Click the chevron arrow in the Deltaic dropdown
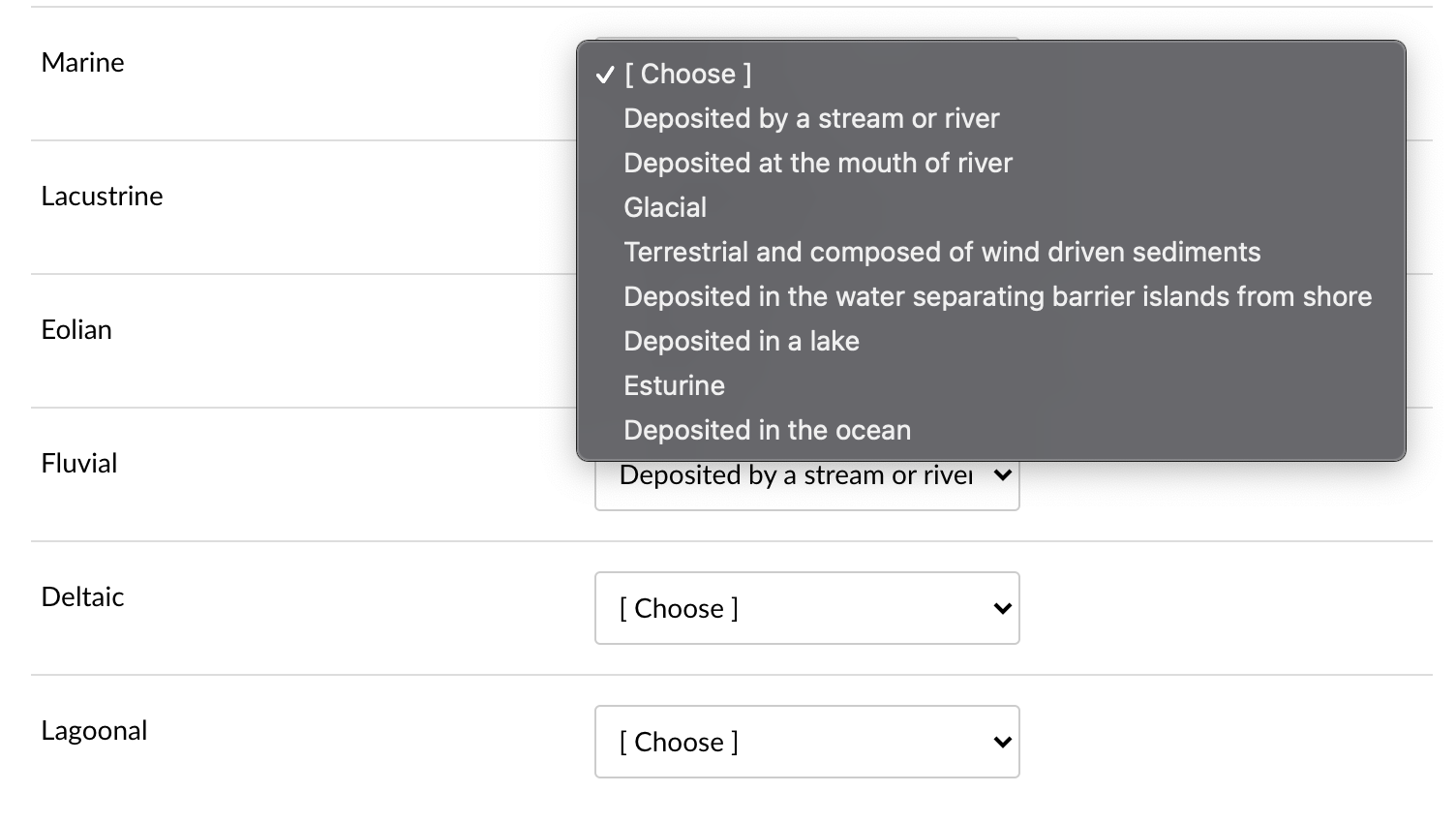The width and height of the screenshot is (1456, 823). click(1002, 608)
